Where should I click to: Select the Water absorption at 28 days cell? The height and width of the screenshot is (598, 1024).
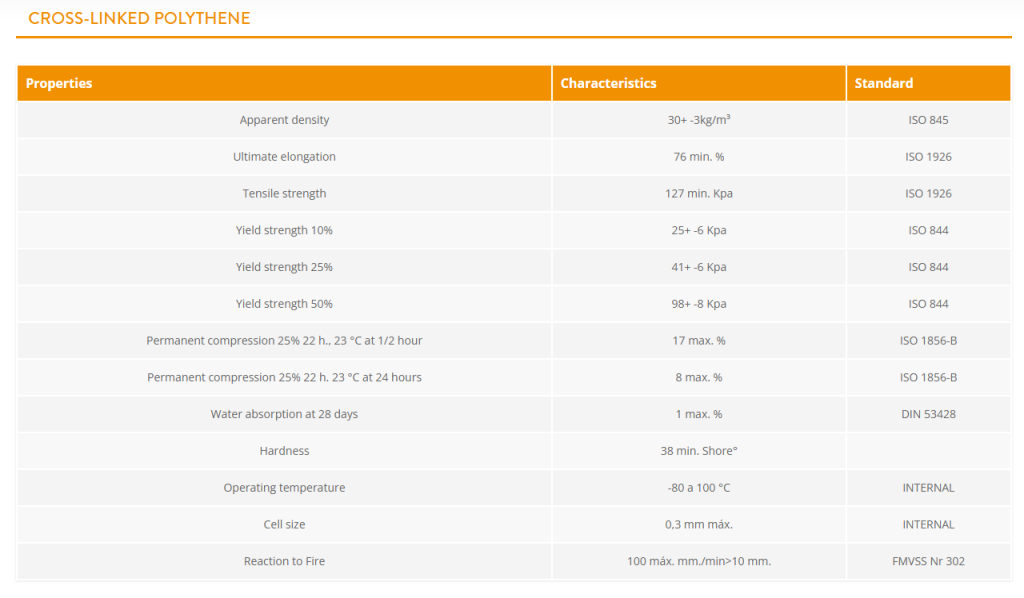pyautogui.click(x=284, y=414)
